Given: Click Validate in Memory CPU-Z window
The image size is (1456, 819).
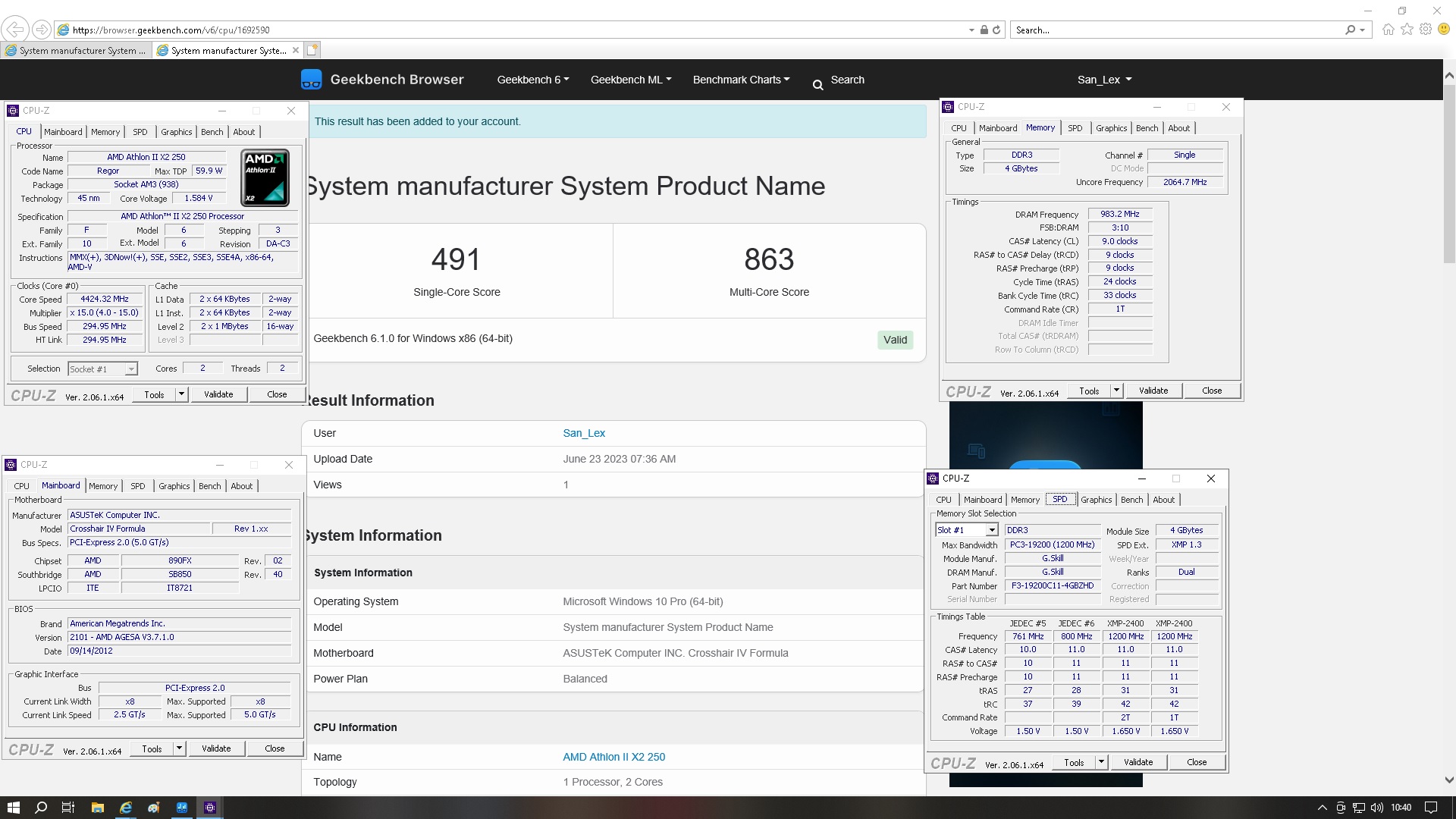Looking at the screenshot, I should coord(1153,391).
